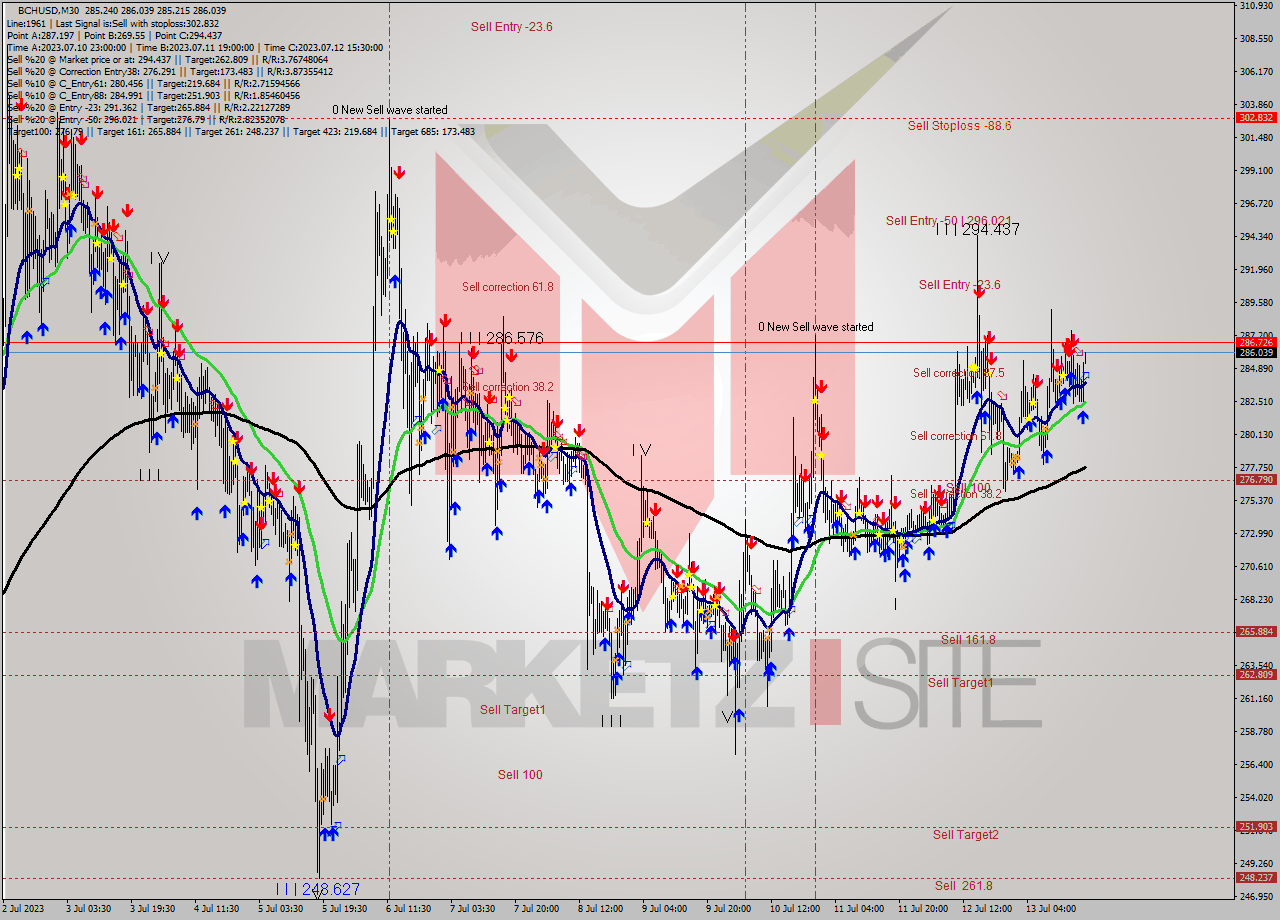
Task: Click the '12 Jul 12:00' time axis label
Action: 987,909
